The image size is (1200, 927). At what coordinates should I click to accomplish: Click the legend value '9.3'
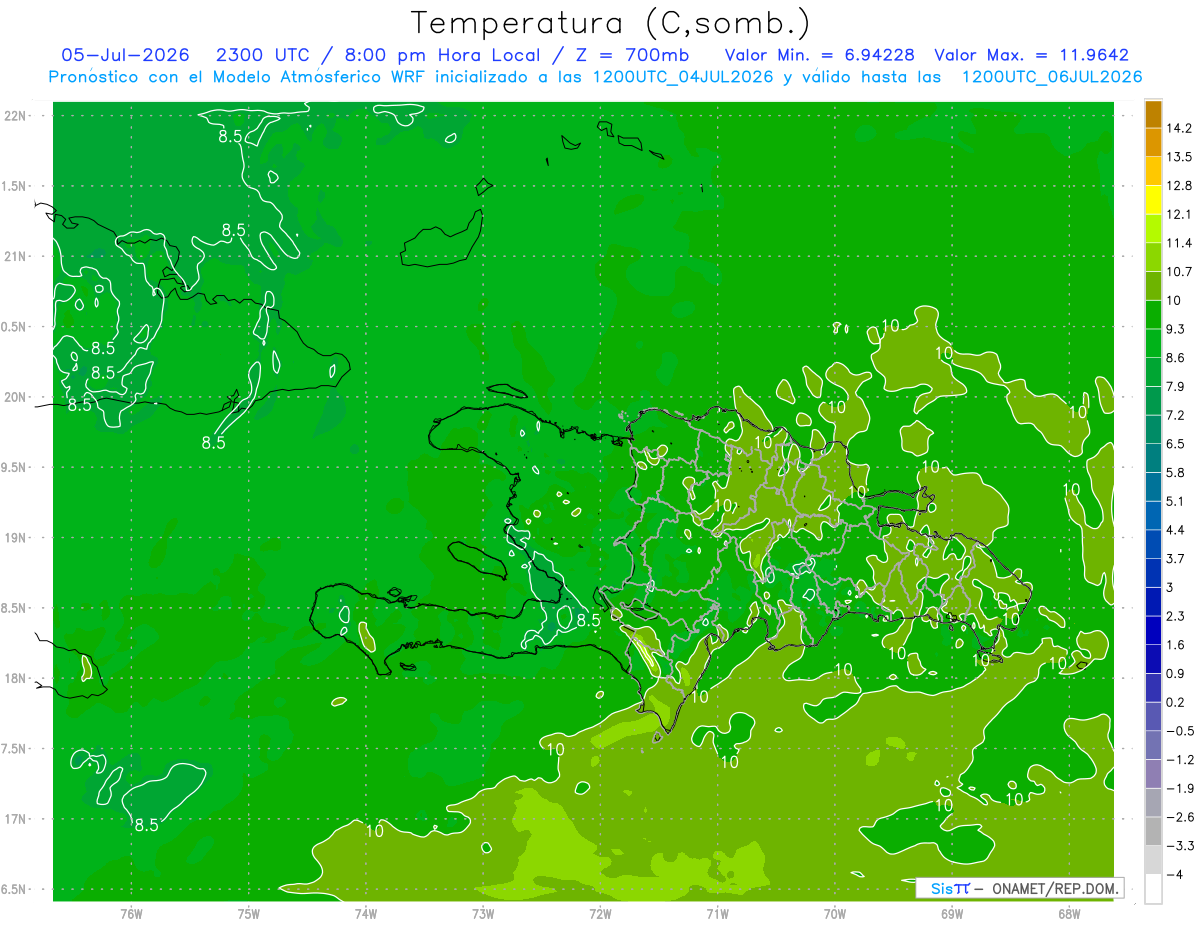(x=1176, y=329)
